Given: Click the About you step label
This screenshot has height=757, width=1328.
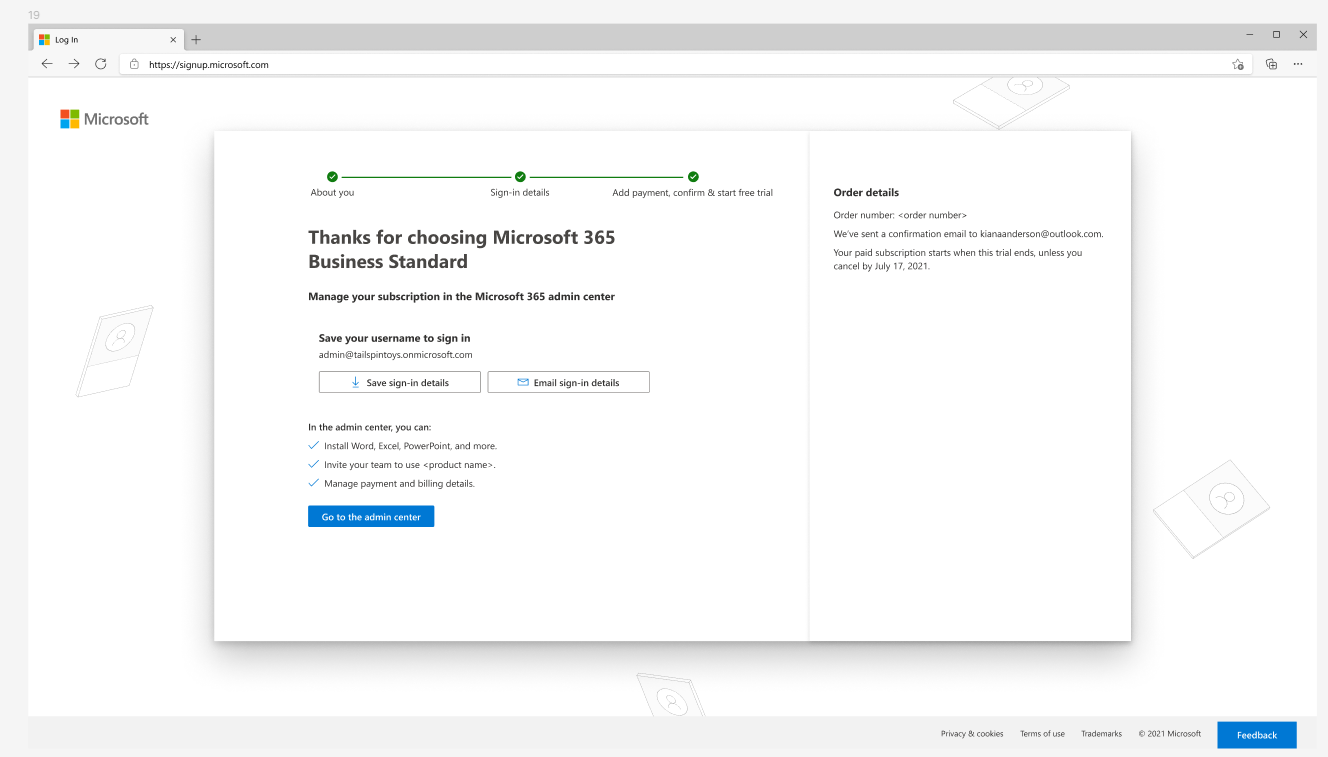Looking at the screenshot, I should point(332,193).
